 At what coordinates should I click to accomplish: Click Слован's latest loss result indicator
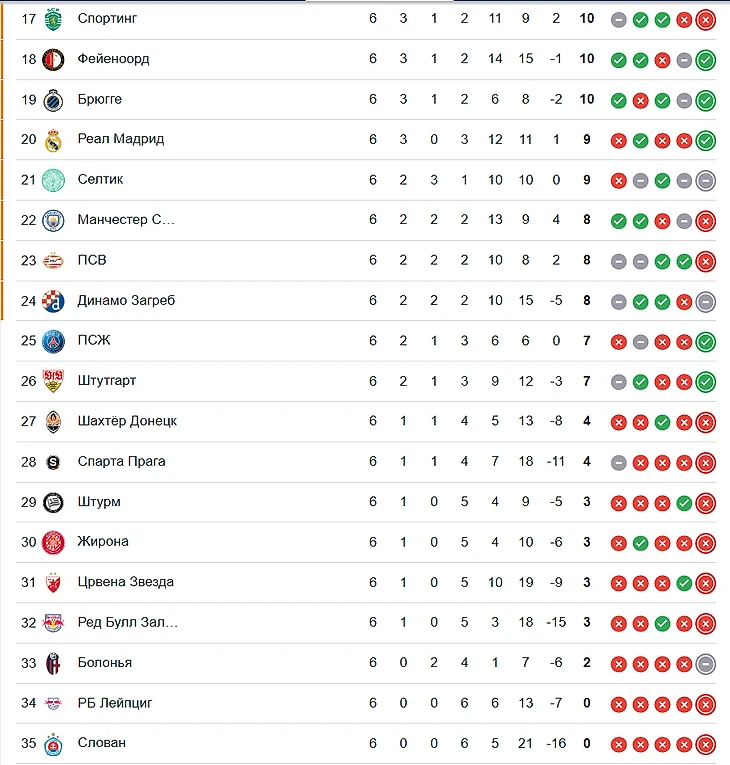tap(706, 744)
